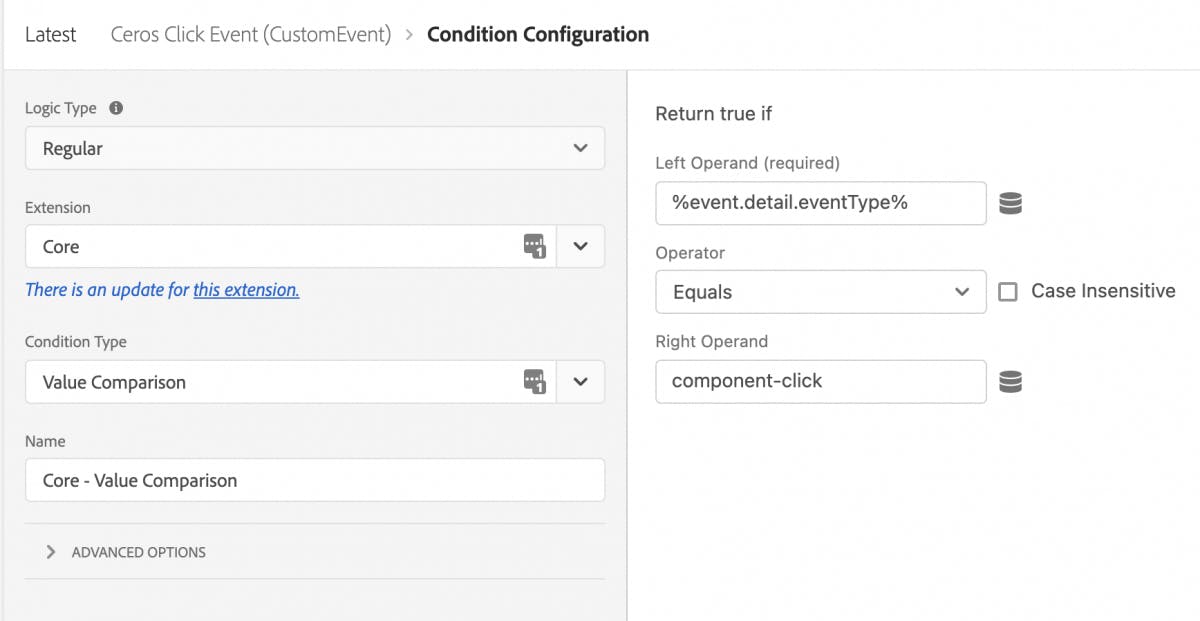Open the Condition Type dropdown arrow
This screenshot has height=621, width=1200.
tap(580, 381)
